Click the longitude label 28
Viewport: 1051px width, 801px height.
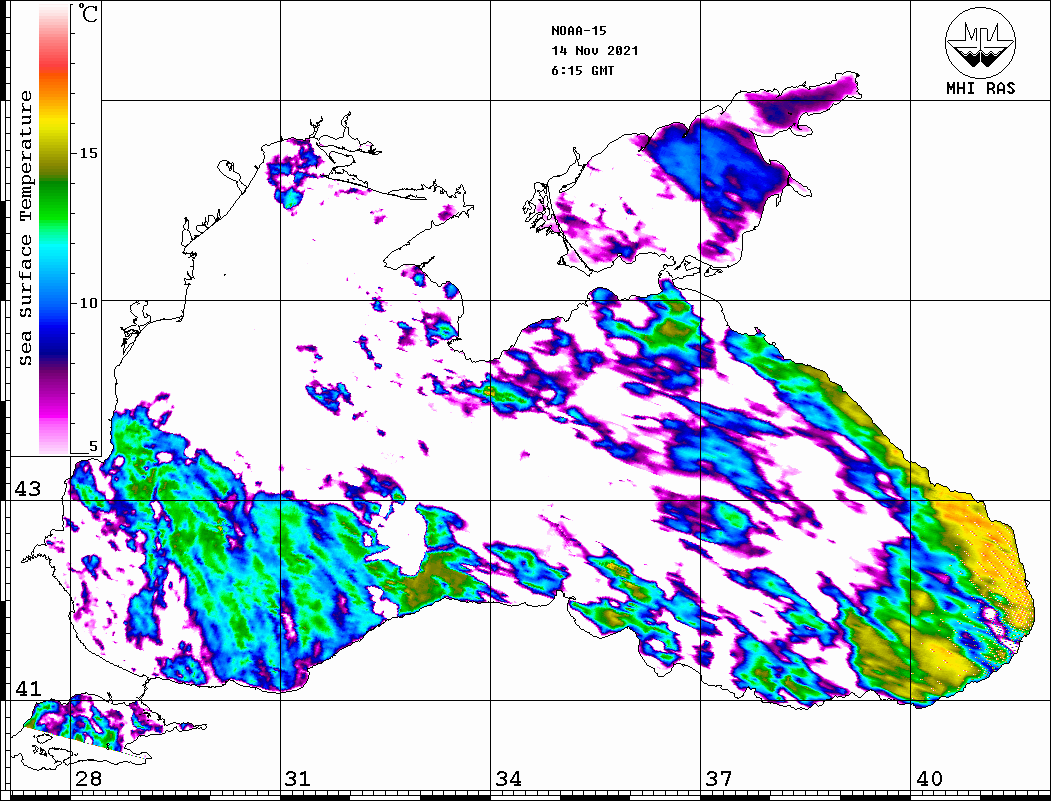(x=88, y=779)
